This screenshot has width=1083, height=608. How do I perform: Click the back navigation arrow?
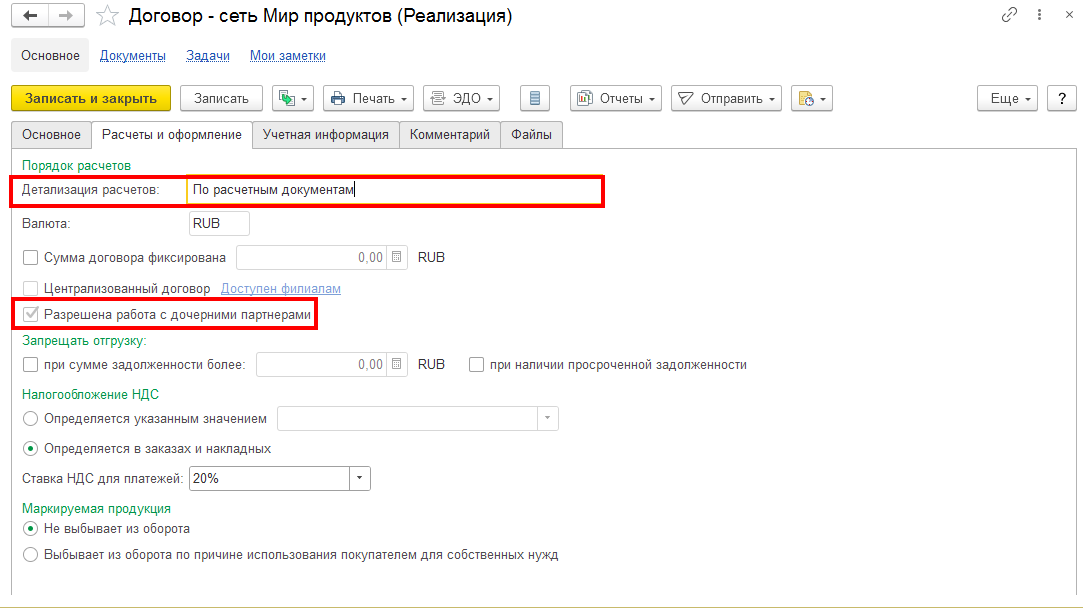click(x=32, y=17)
